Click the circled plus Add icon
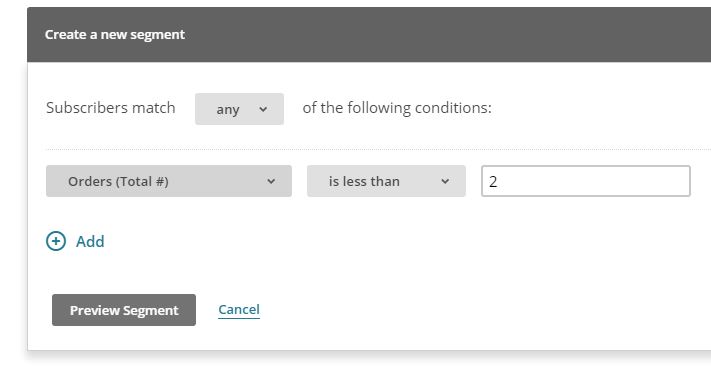Screen dimensions: 711x367 pyautogui.click(x=56, y=241)
